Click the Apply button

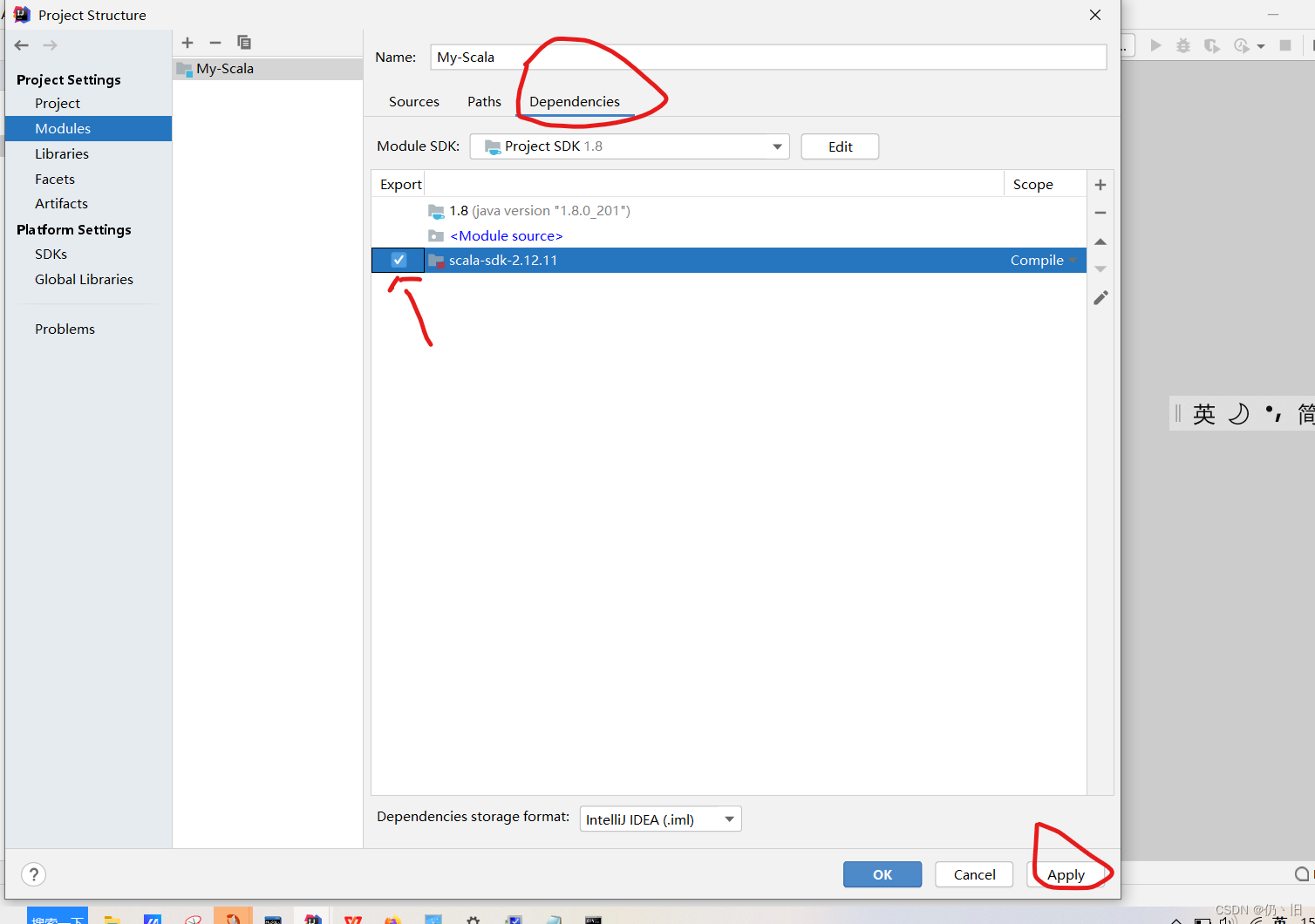tap(1066, 874)
